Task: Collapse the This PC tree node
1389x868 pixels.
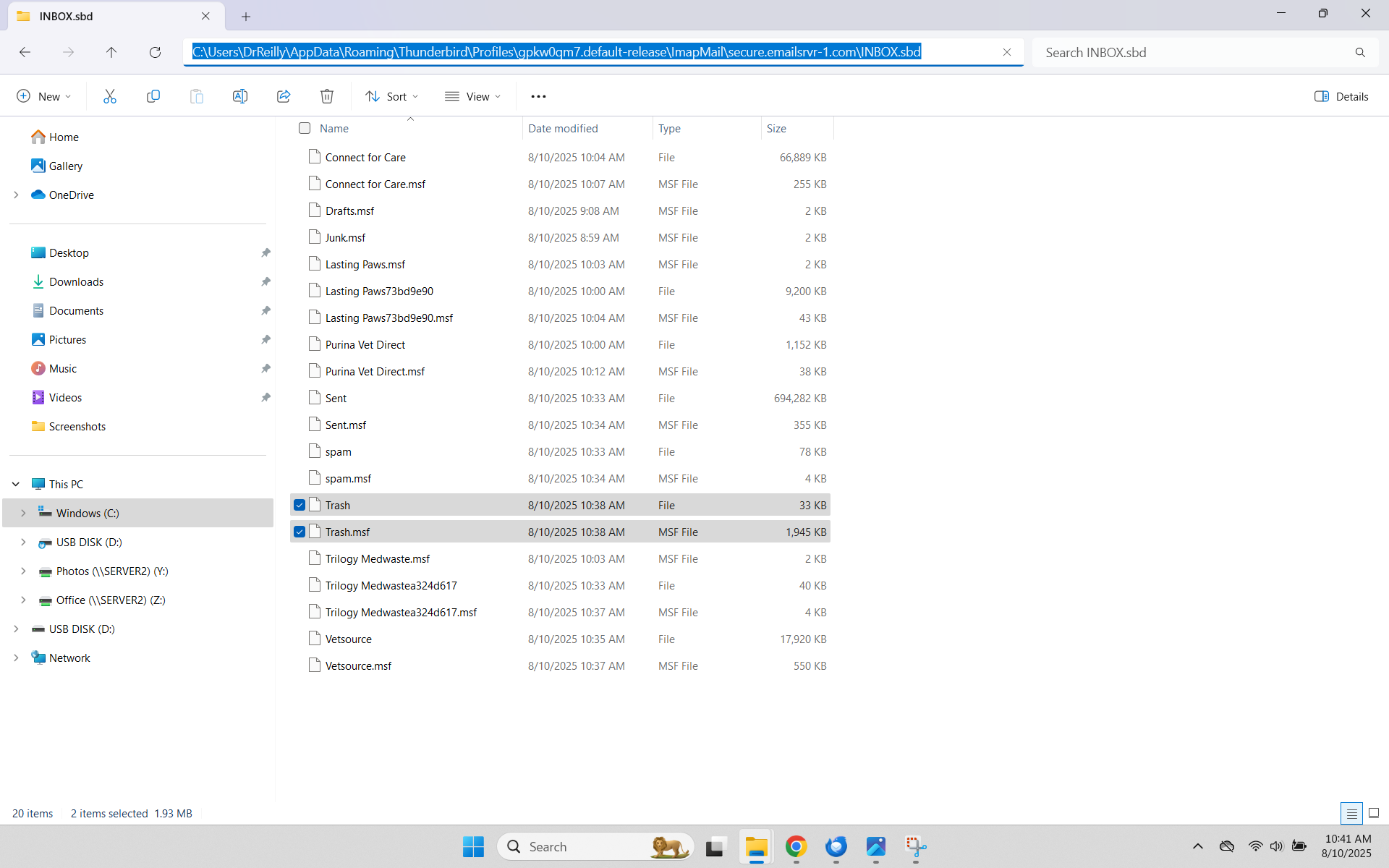Action: (x=16, y=484)
